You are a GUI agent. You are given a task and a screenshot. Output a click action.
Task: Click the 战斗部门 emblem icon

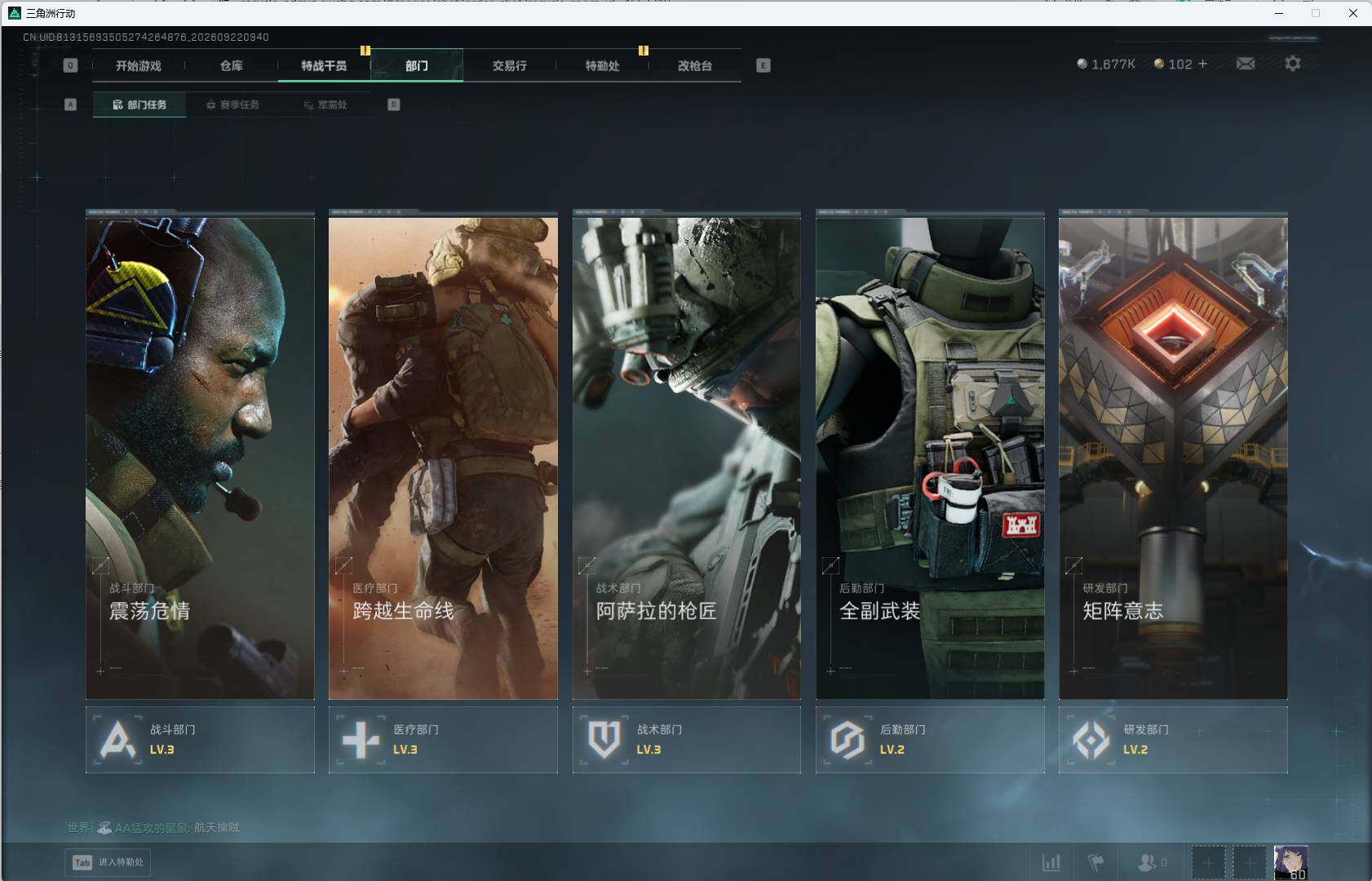click(x=118, y=740)
